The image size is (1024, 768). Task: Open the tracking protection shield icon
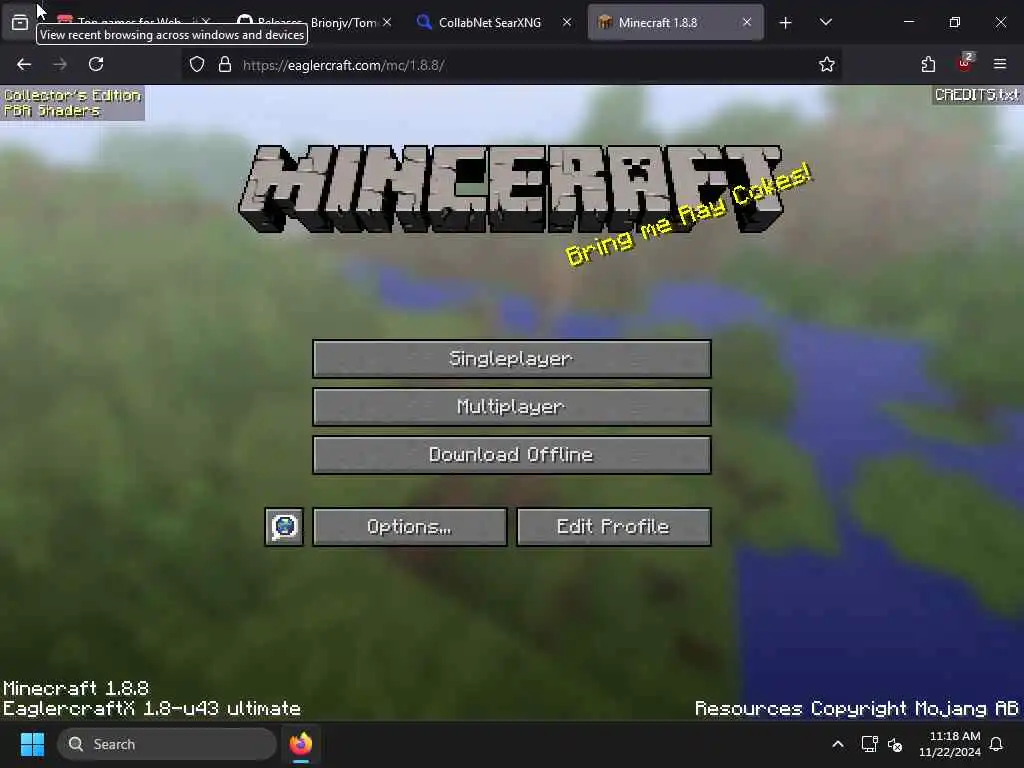[197, 65]
